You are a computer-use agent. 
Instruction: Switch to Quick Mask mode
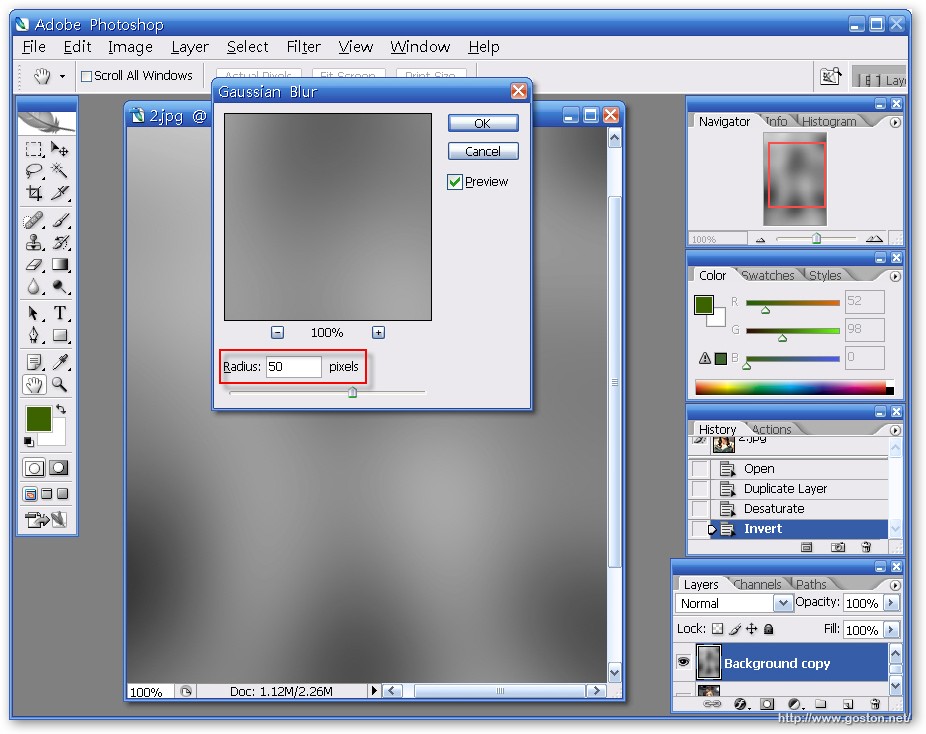coord(58,468)
